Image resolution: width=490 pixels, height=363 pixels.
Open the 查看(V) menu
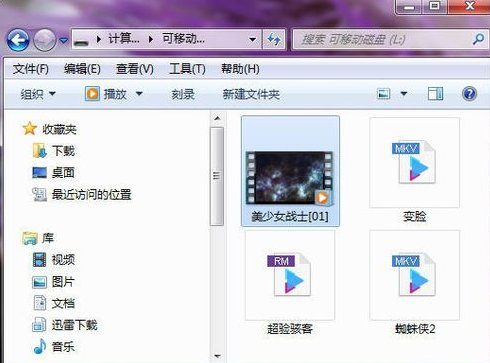coord(135,69)
